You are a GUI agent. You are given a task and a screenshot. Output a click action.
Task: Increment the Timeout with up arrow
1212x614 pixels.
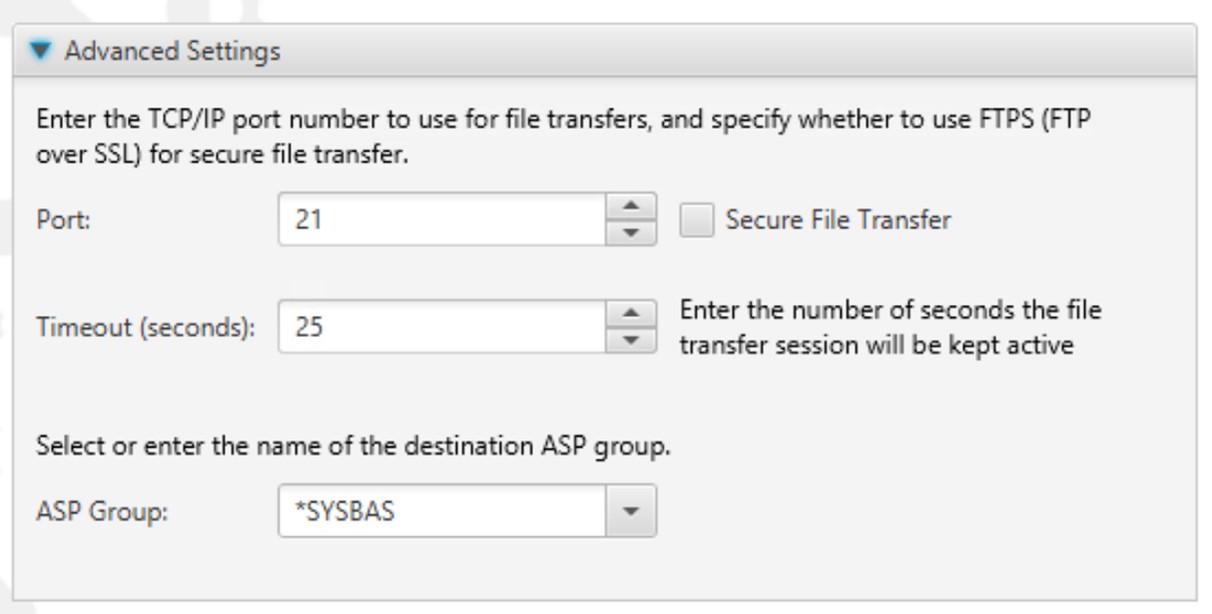click(x=631, y=314)
